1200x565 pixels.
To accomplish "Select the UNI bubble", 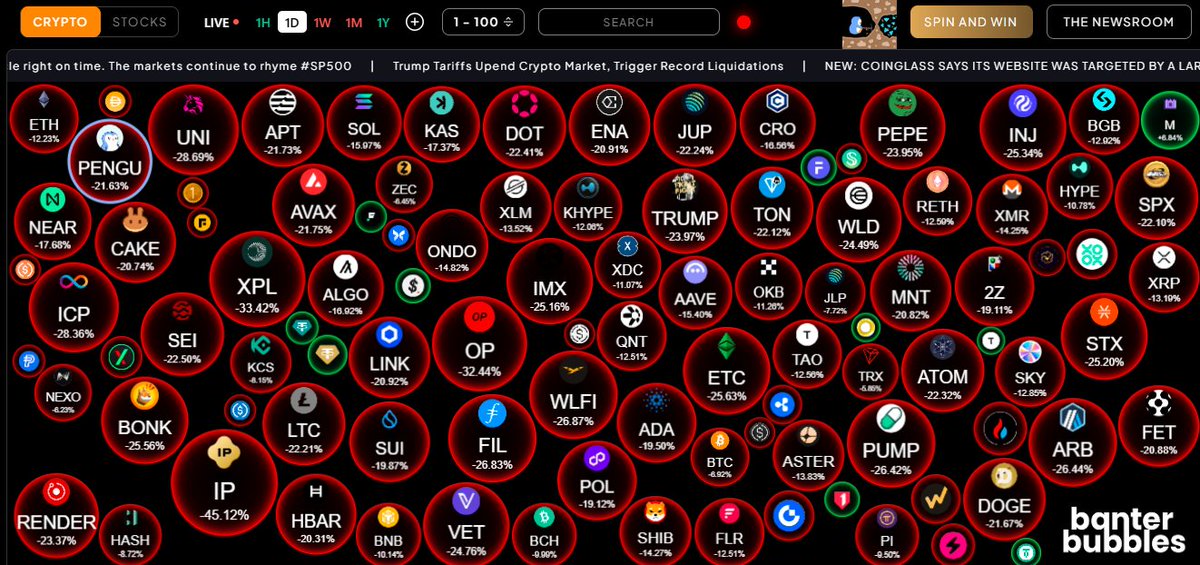I will (193, 130).
